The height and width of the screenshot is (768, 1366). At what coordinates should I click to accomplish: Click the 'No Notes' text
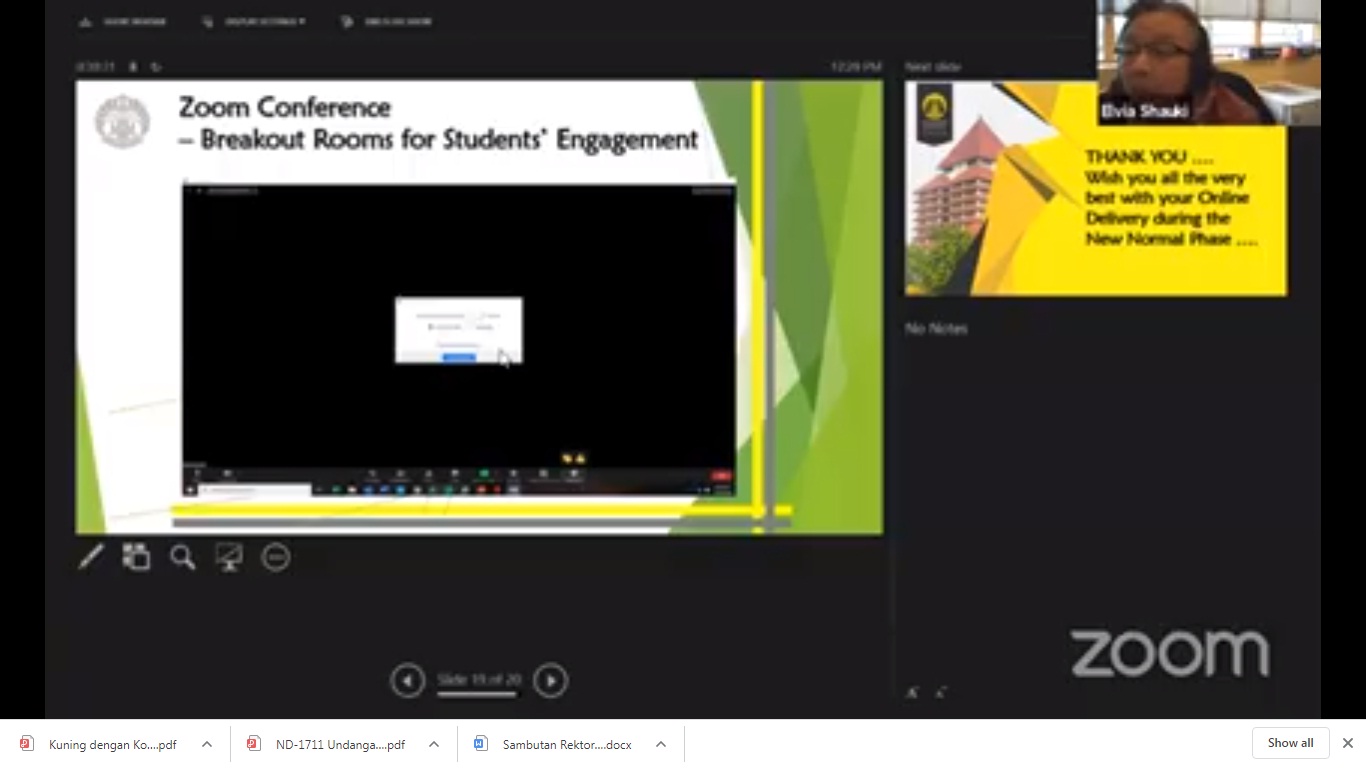pos(936,328)
